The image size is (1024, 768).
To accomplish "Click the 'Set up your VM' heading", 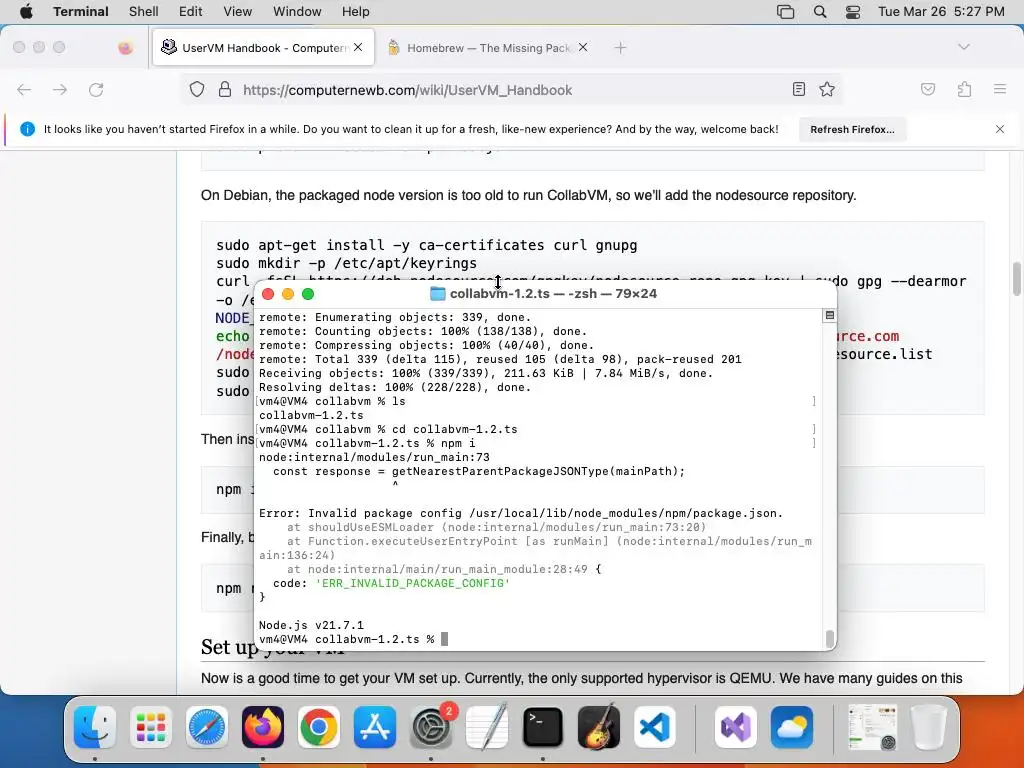I will 273,647.
